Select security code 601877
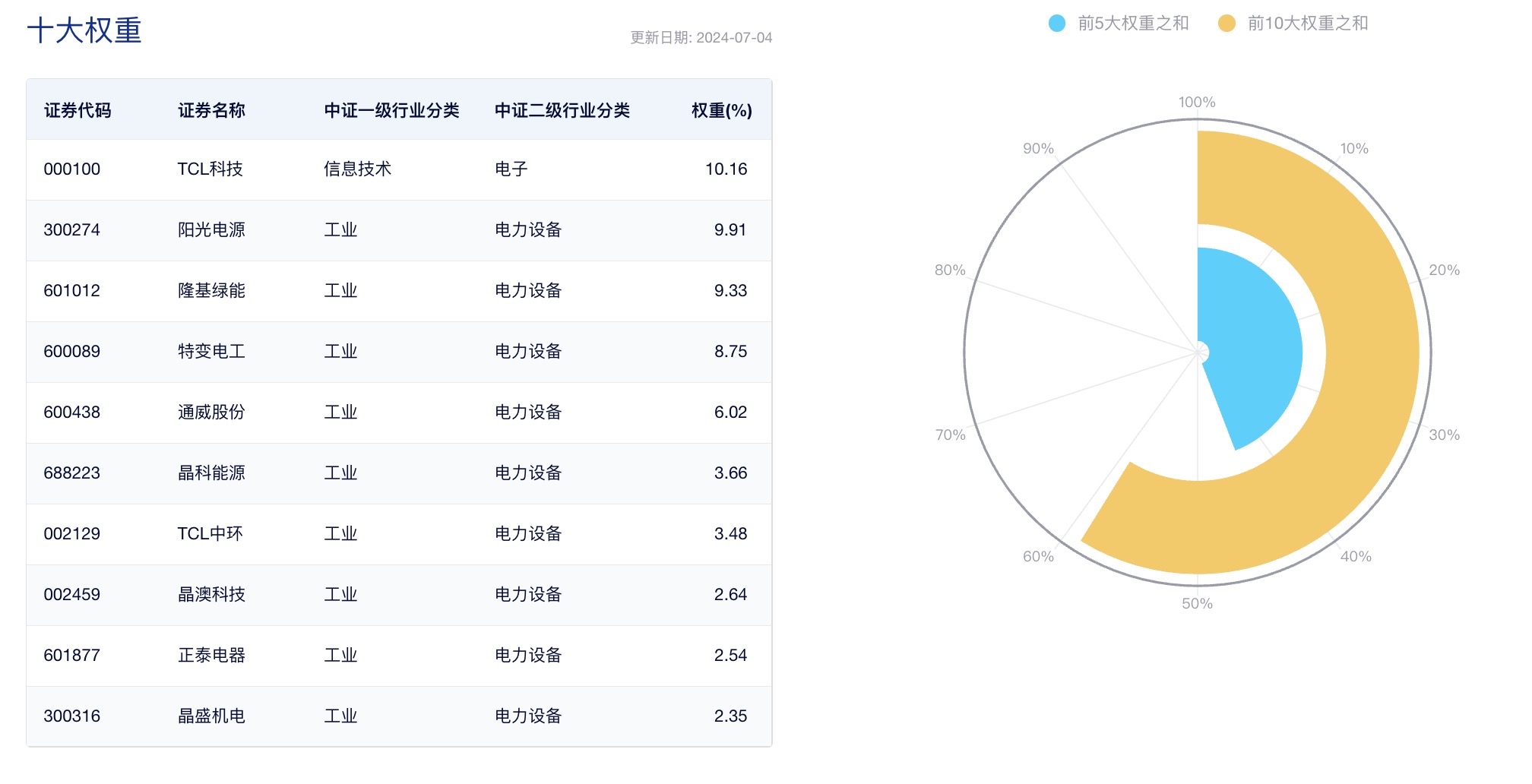Screen dimensions: 1532x784 click(x=72, y=655)
